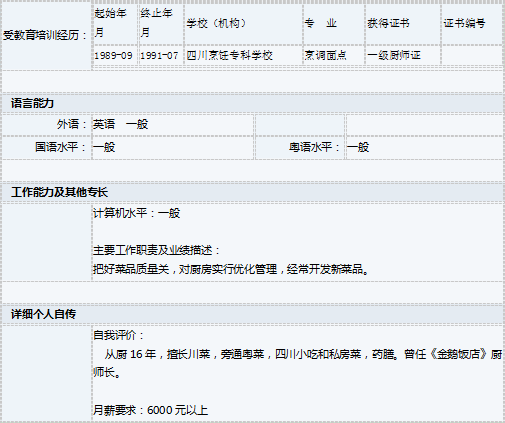Image resolution: width=505 pixels, height=423 pixels.
Task: Click the 英语 一般 foreign language value
Action: pyautogui.click(x=120, y=124)
